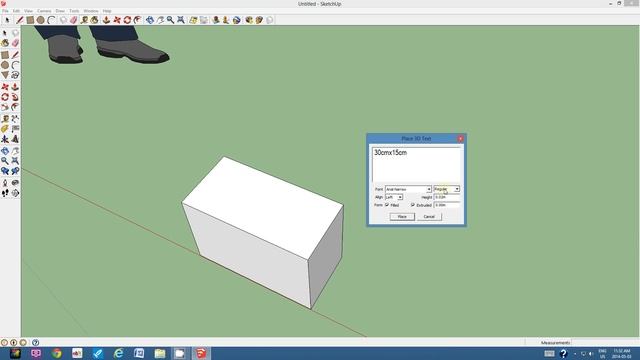
Task: Open the Add Location tool
Action: (193, 20)
